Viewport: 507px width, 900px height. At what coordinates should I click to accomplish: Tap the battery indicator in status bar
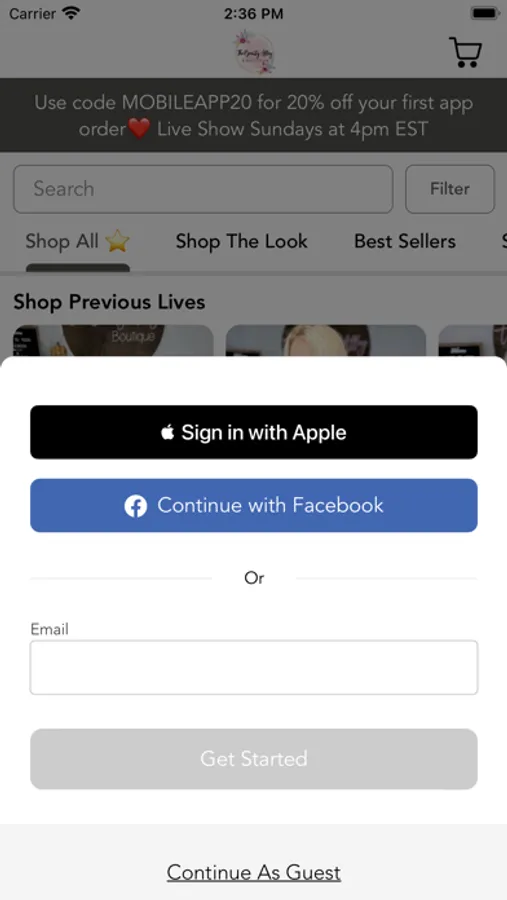pos(485,13)
